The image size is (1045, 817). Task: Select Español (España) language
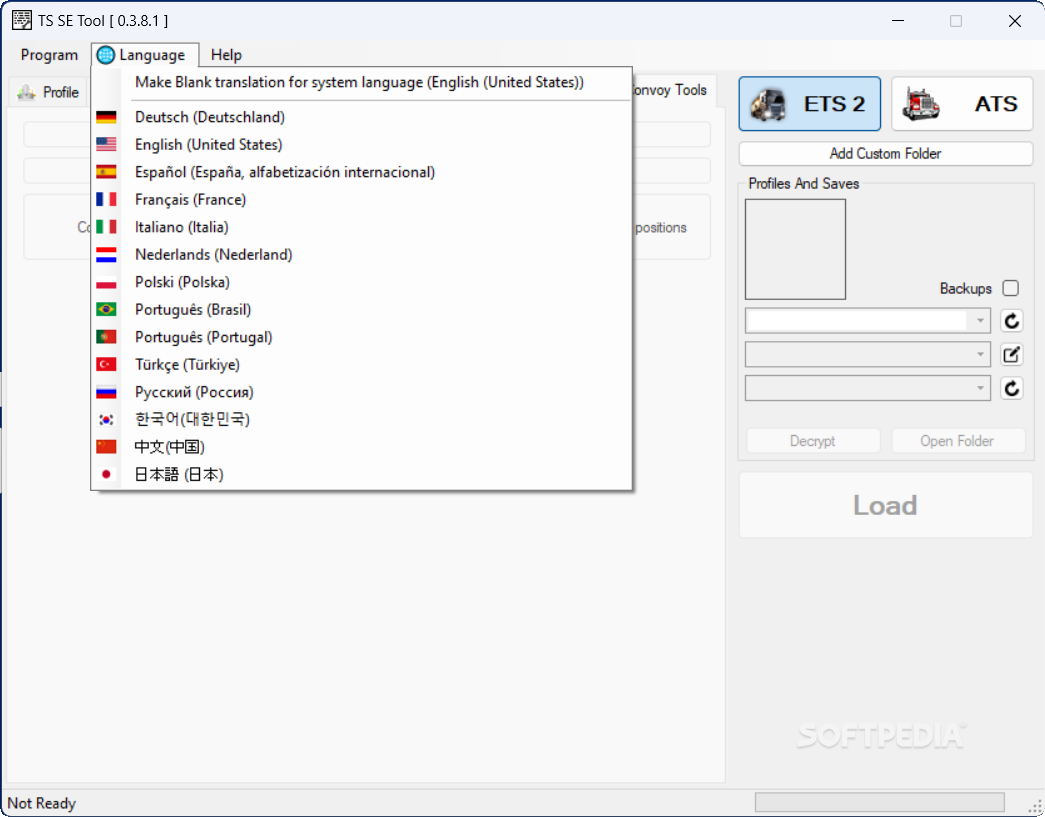(361, 172)
